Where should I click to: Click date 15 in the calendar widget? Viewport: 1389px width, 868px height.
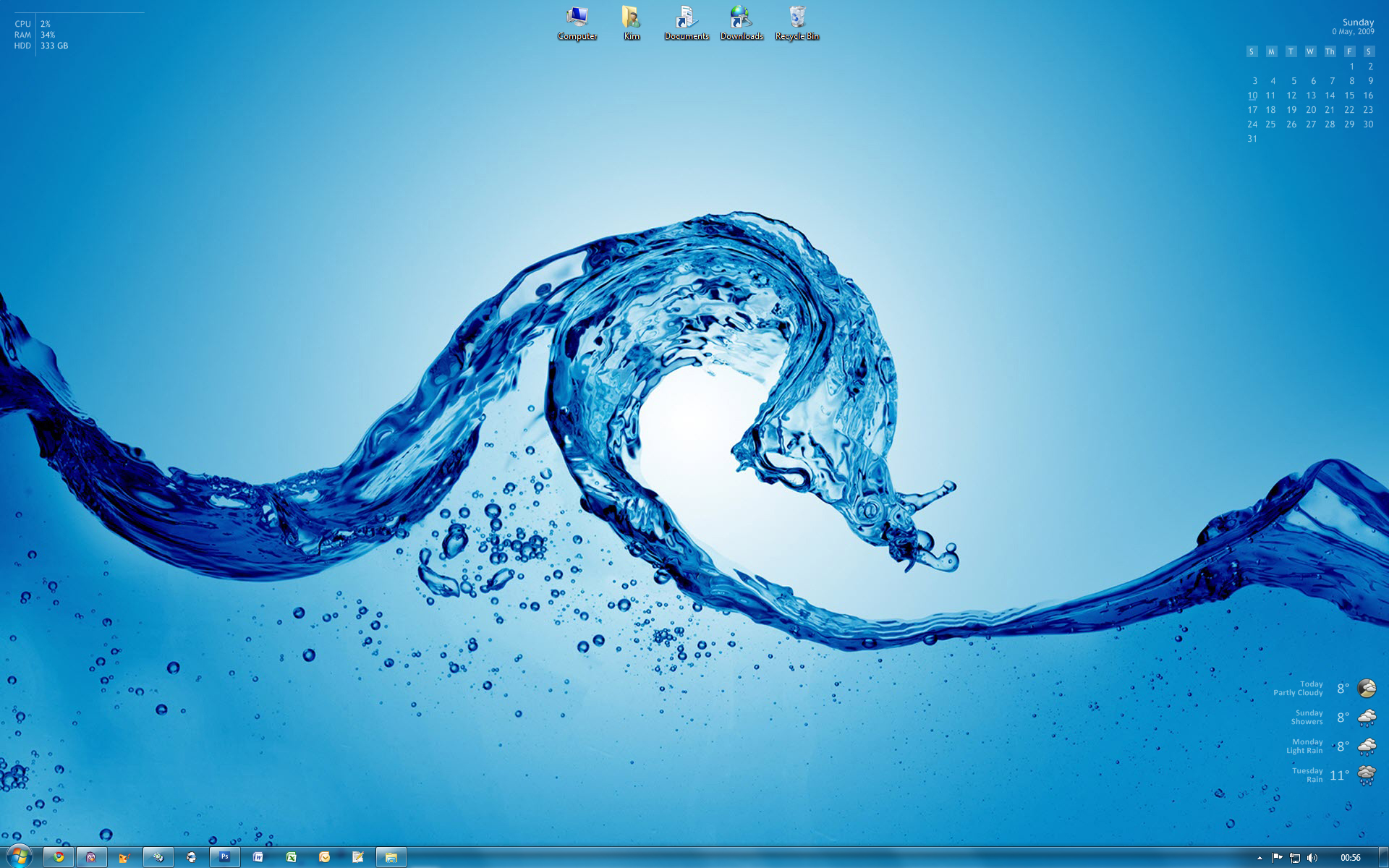(1349, 95)
